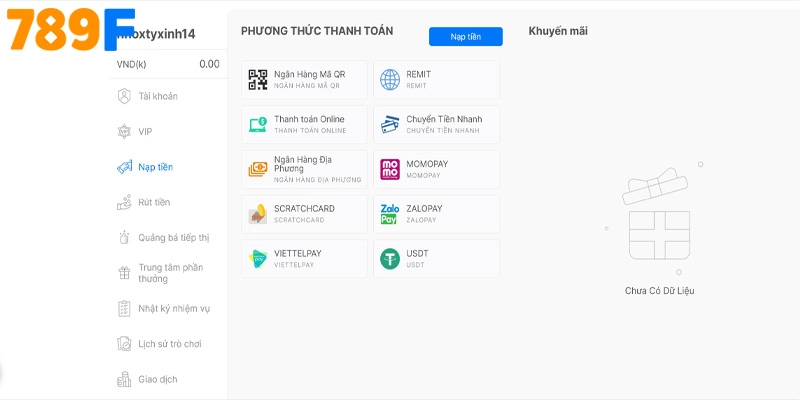Click the VND(k) balance label

(x=131, y=64)
